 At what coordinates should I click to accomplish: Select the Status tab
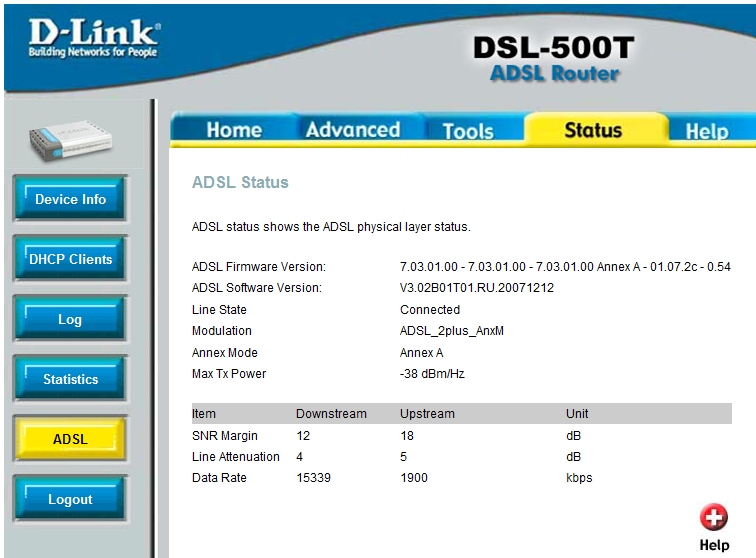[x=593, y=130]
